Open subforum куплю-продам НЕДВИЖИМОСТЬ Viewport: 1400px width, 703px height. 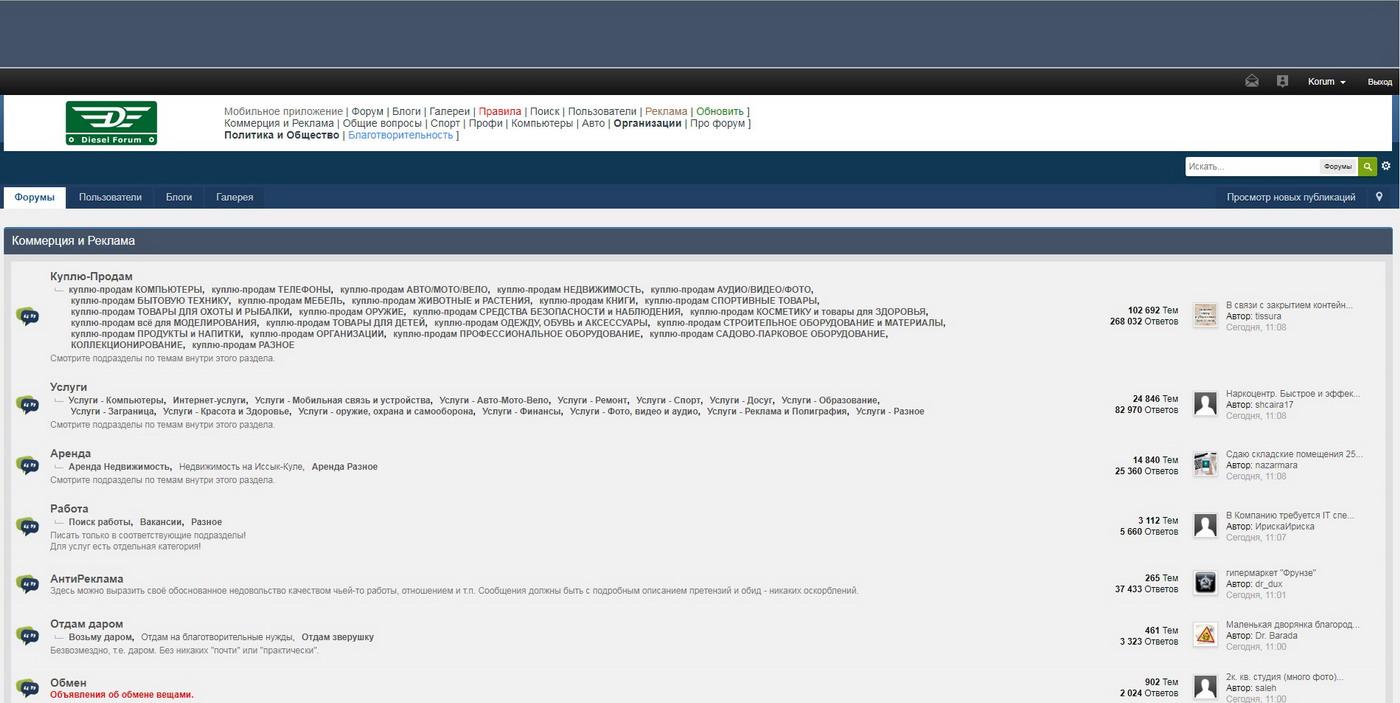pos(569,289)
